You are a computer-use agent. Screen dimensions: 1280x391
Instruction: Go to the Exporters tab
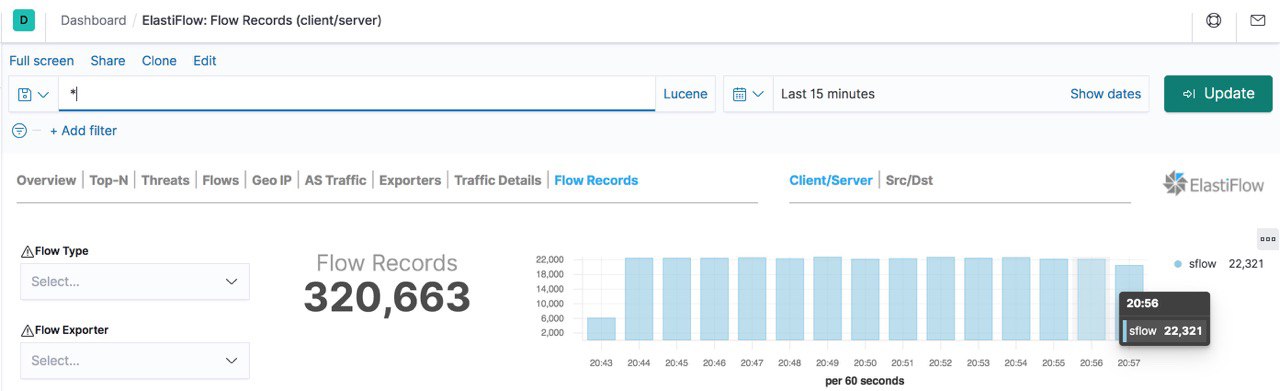pos(410,180)
